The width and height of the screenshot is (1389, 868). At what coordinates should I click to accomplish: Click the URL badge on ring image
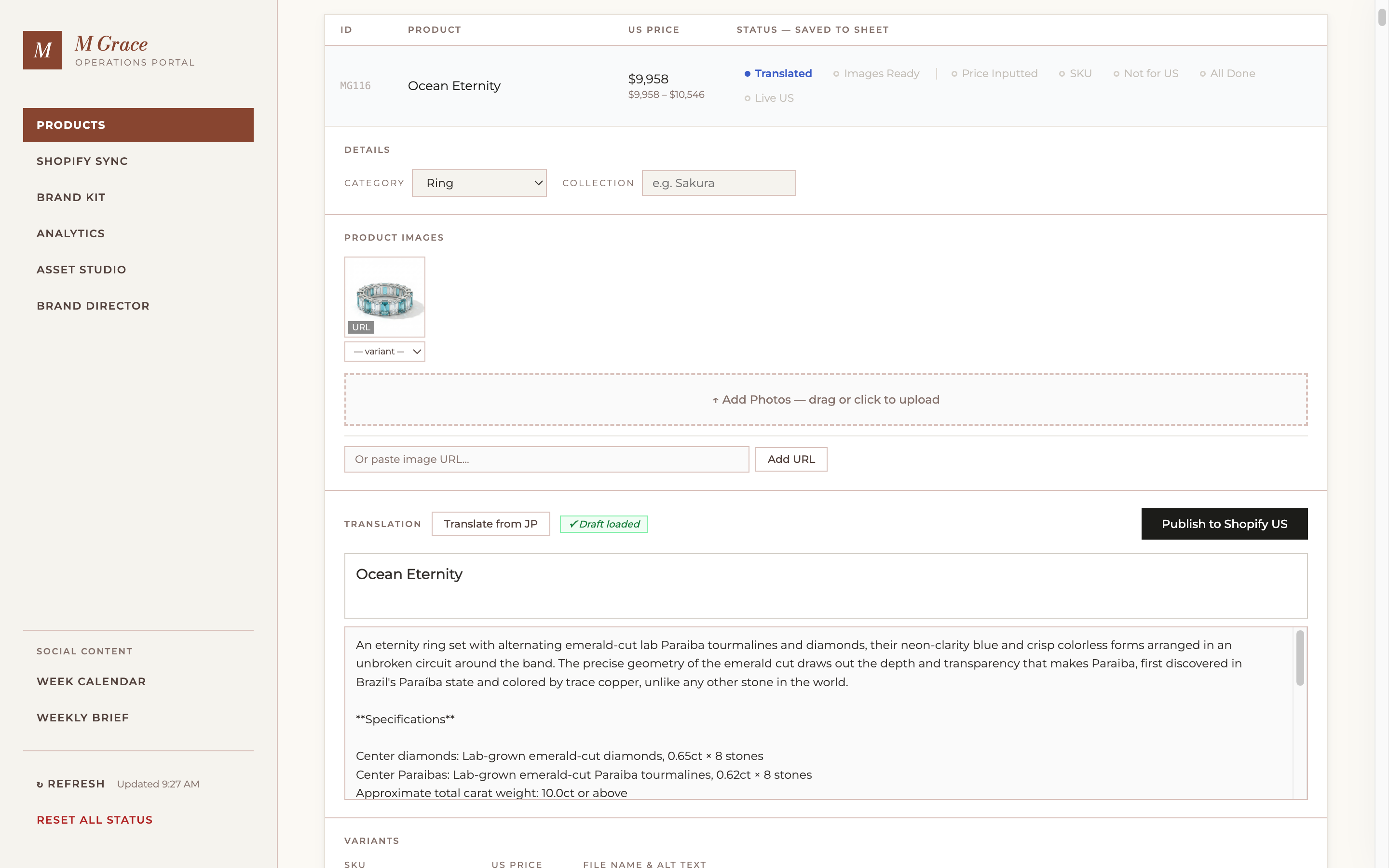click(x=361, y=327)
